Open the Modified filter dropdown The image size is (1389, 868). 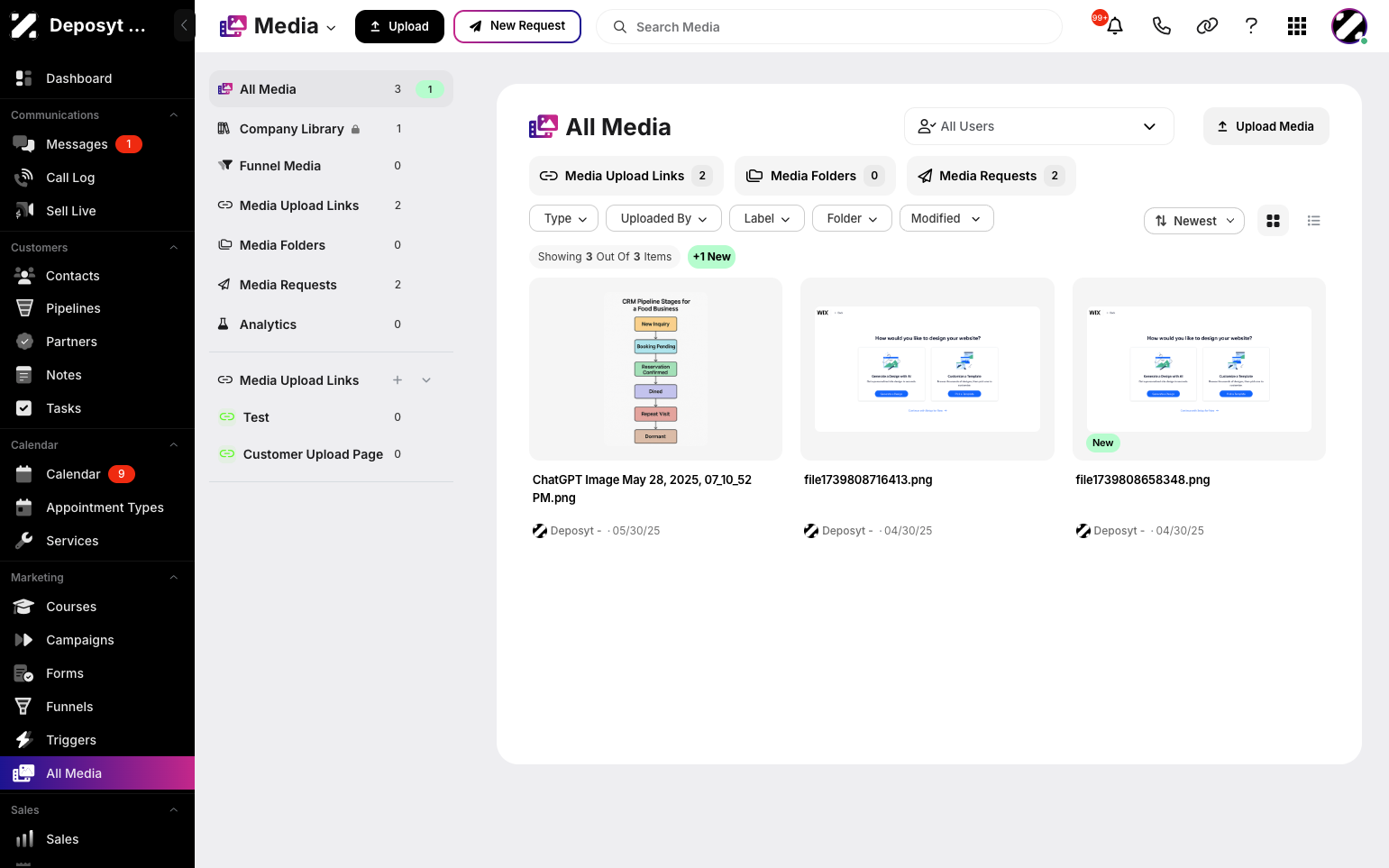(x=946, y=218)
